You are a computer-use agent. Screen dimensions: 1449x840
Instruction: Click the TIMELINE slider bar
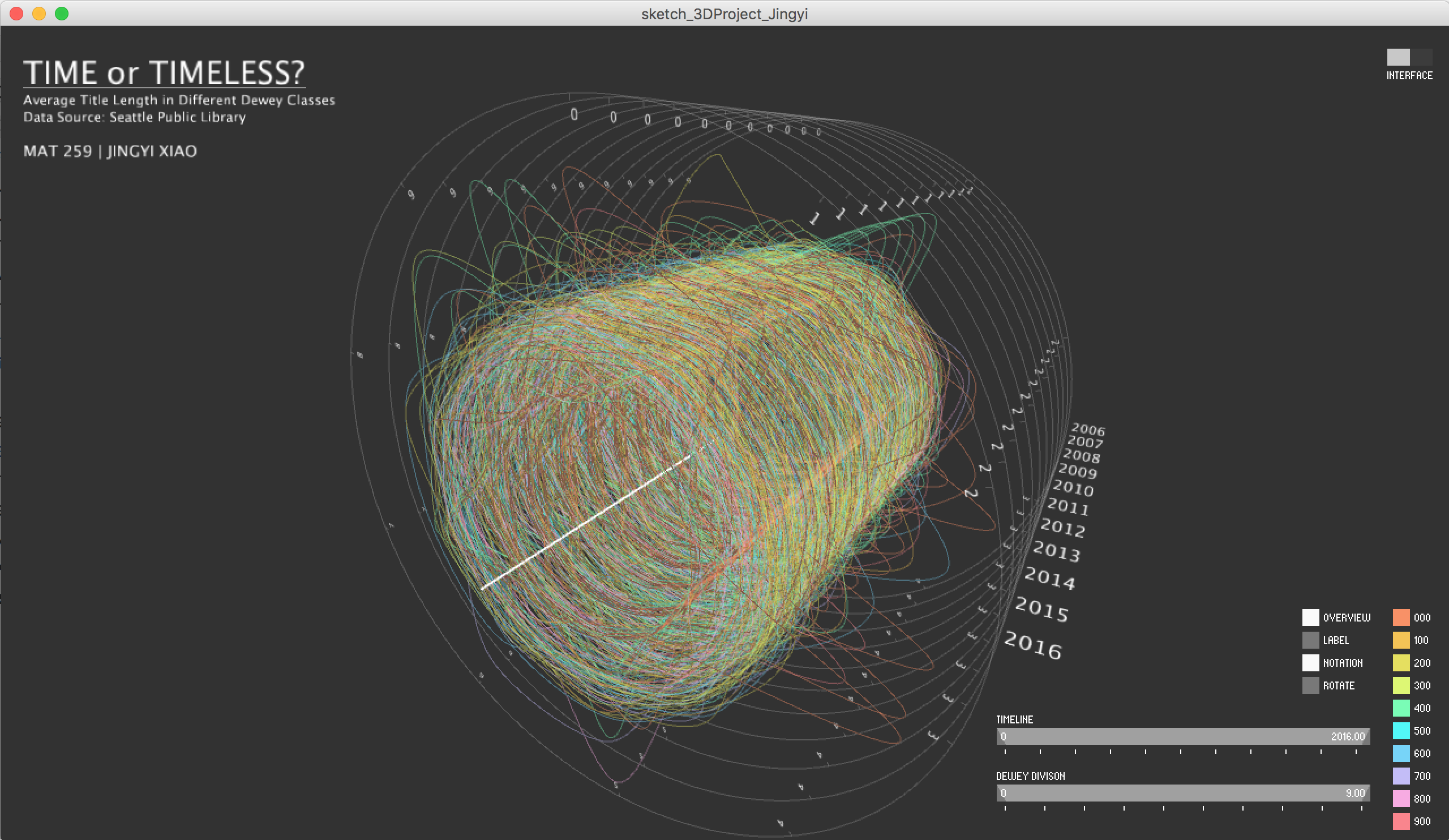(x=1182, y=736)
